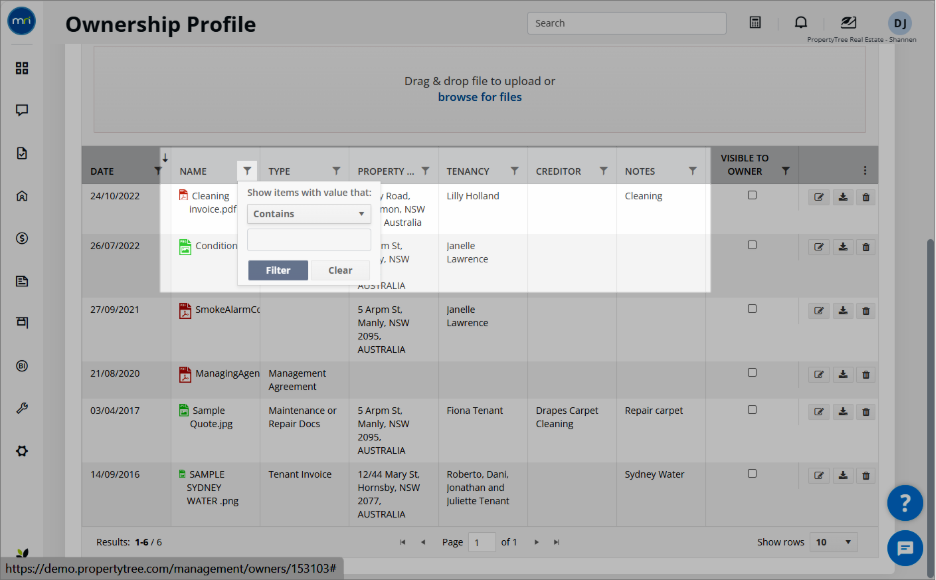Open the table column options kebab menu
Image resolution: width=936 pixels, height=580 pixels.
tap(864, 171)
